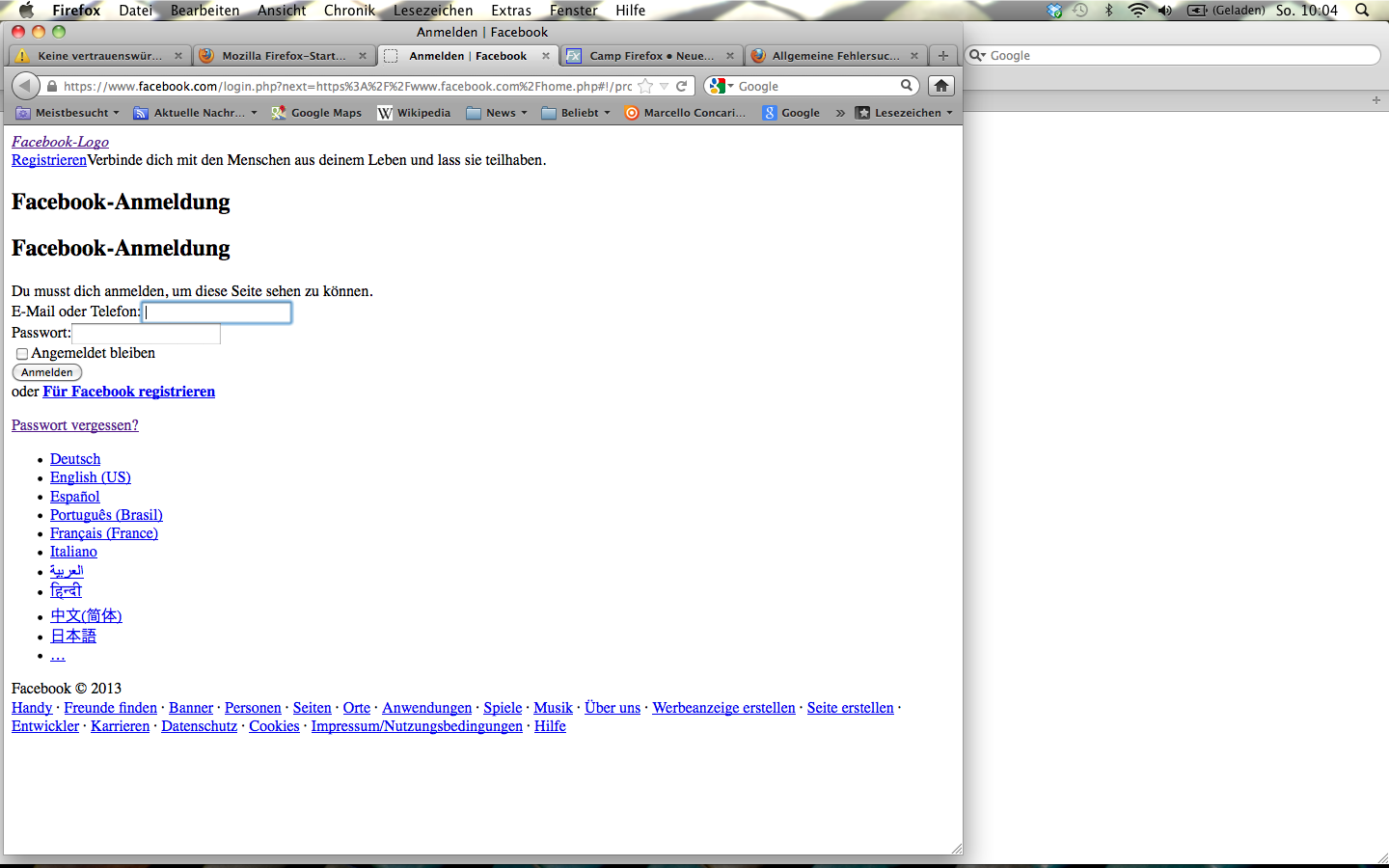Viewport: 1389px width, 868px height.
Task: Show more bookmarks with the double chevron
Action: tap(840, 113)
